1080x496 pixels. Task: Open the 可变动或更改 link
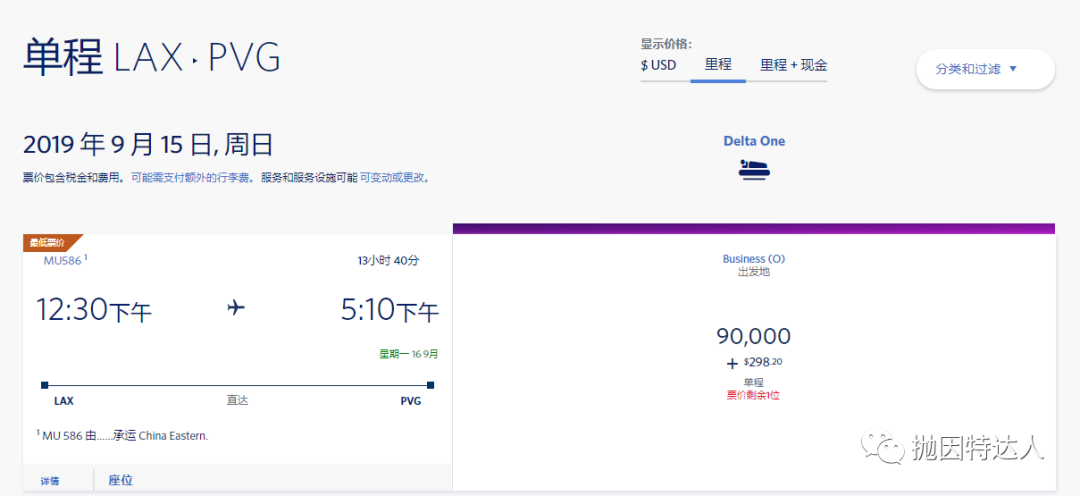[395, 178]
